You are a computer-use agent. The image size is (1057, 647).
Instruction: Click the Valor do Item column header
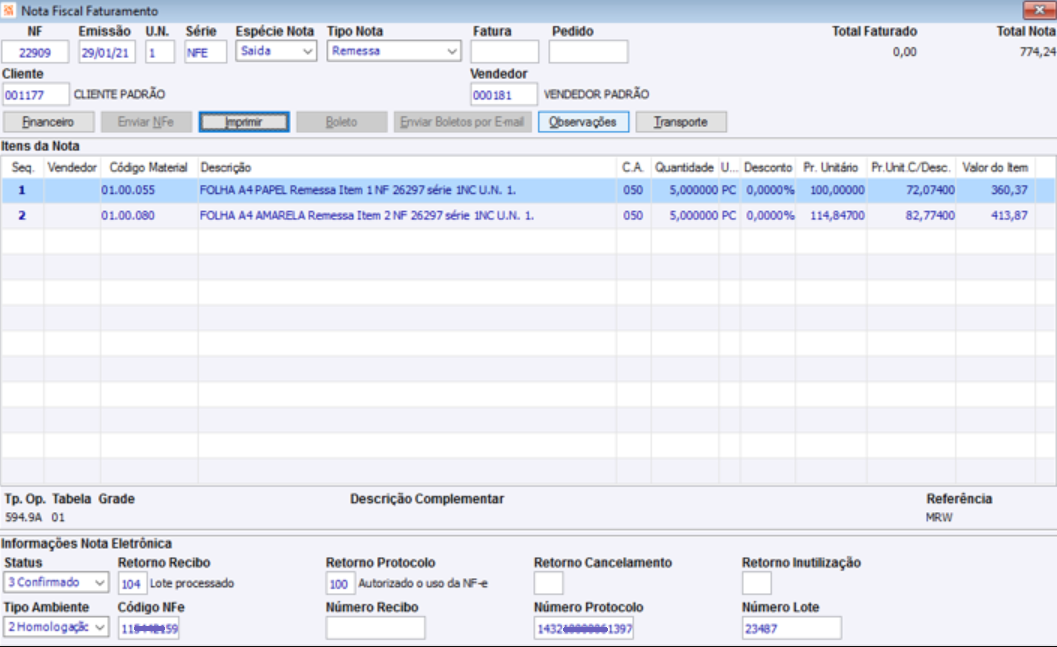click(995, 168)
